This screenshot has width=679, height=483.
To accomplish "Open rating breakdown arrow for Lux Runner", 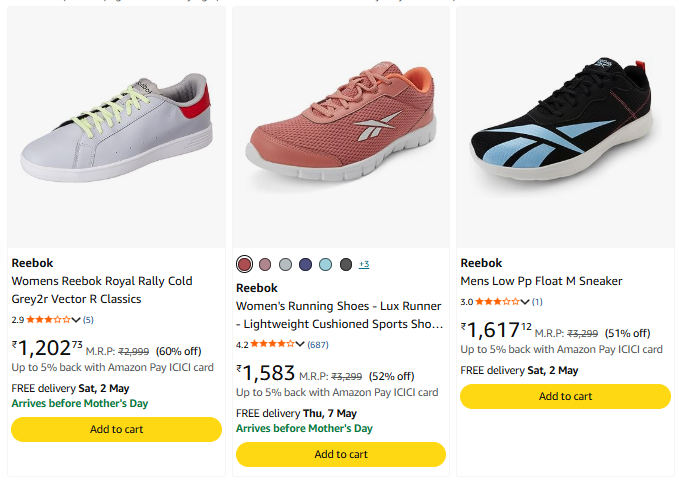I will pos(302,345).
